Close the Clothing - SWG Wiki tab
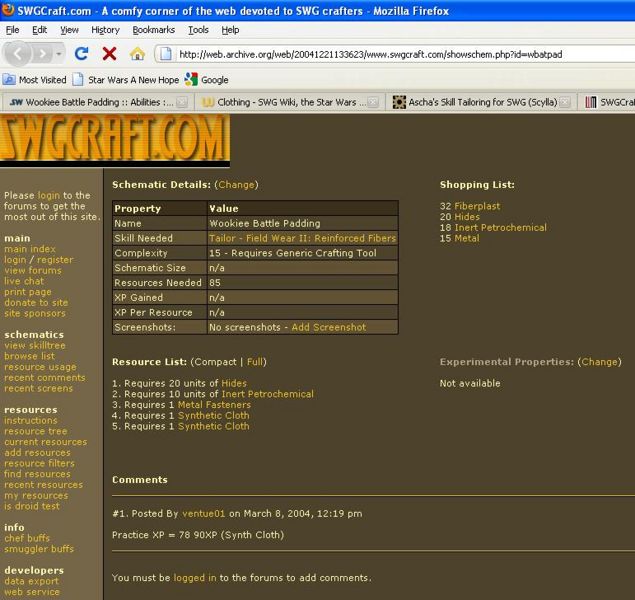635x600 pixels. point(373,102)
